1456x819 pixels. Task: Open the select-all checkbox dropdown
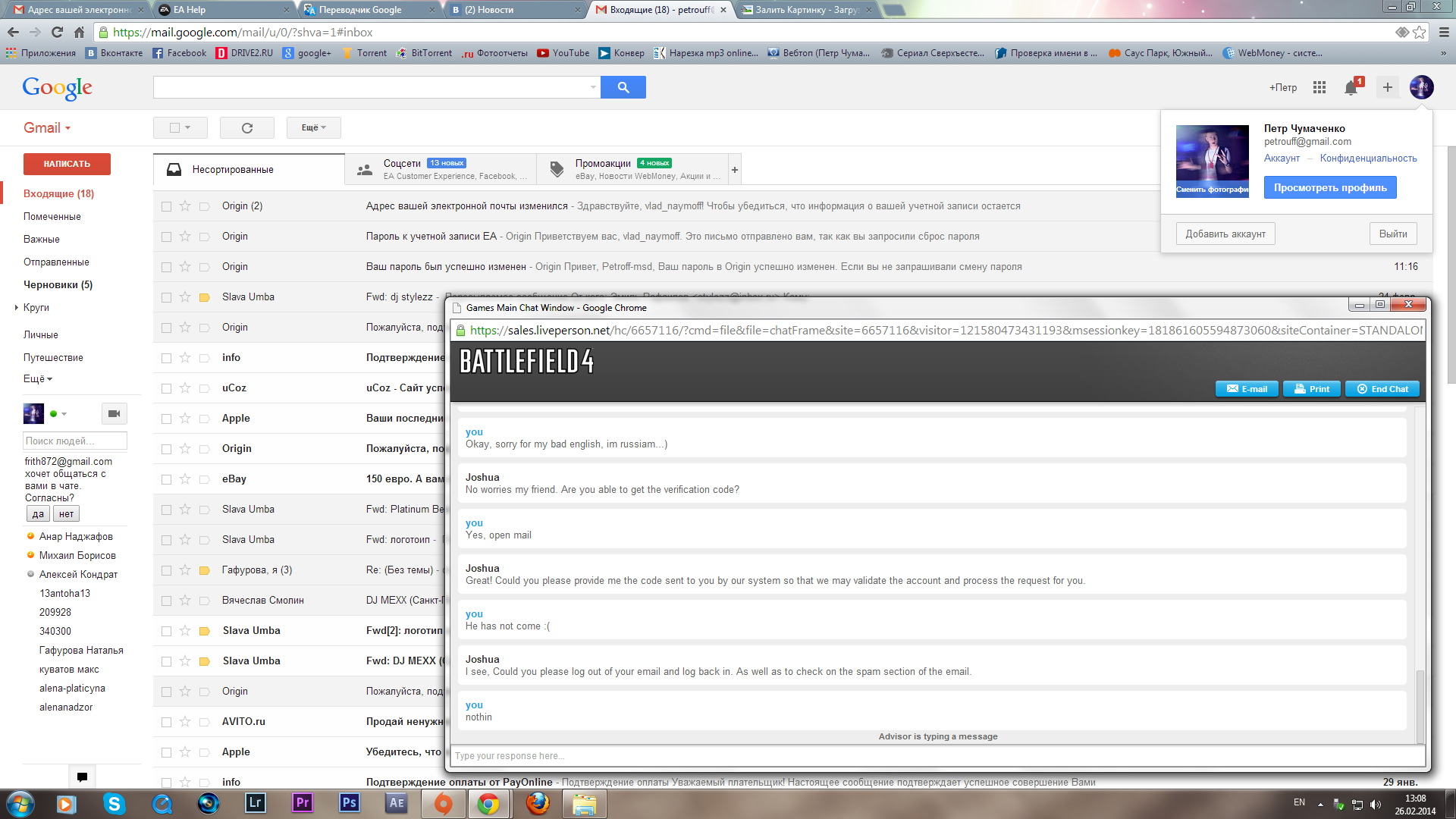coord(187,127)
